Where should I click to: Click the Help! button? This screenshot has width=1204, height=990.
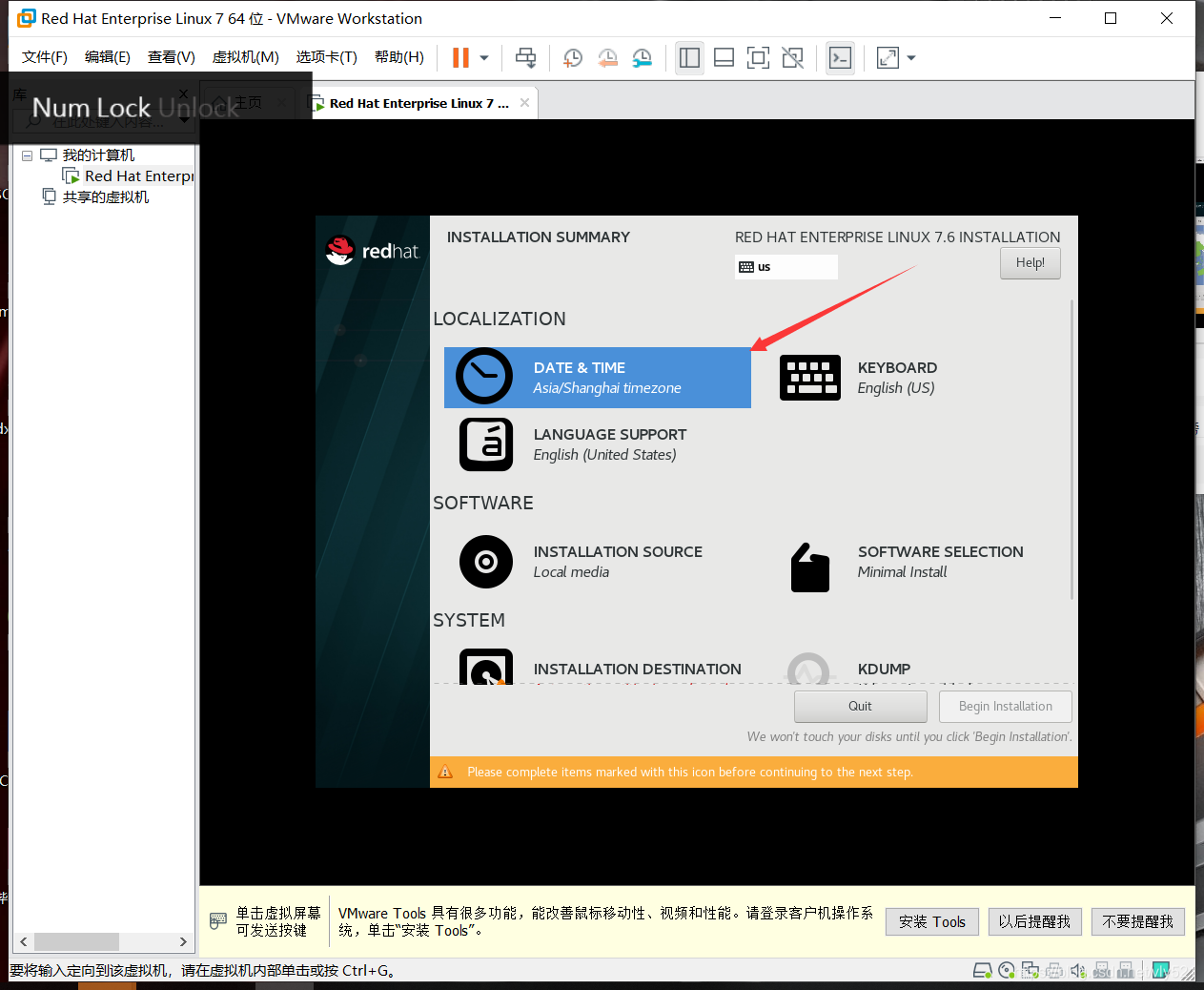coord(1030,263)
